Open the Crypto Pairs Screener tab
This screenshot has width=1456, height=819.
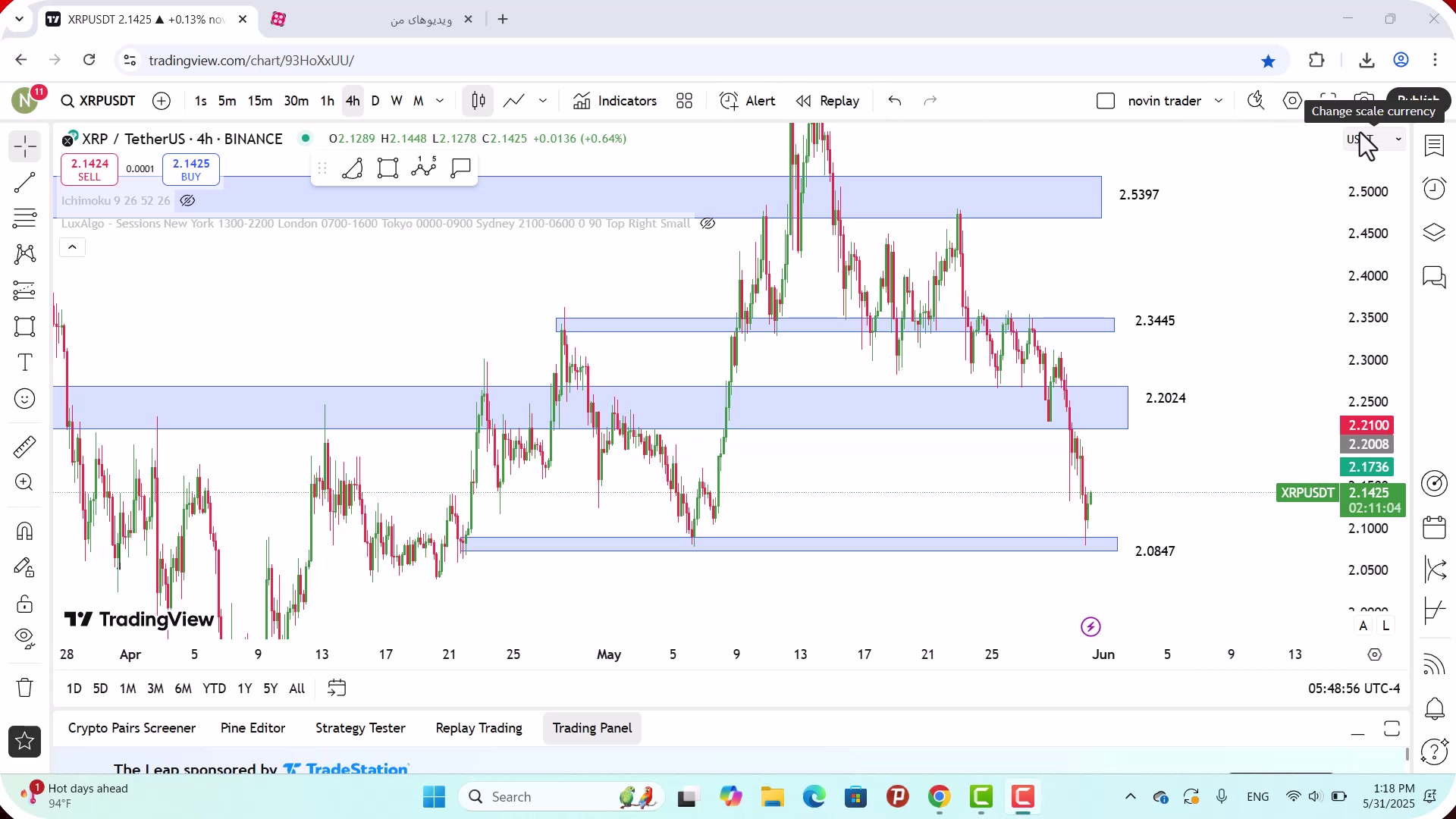click(132, 728)
